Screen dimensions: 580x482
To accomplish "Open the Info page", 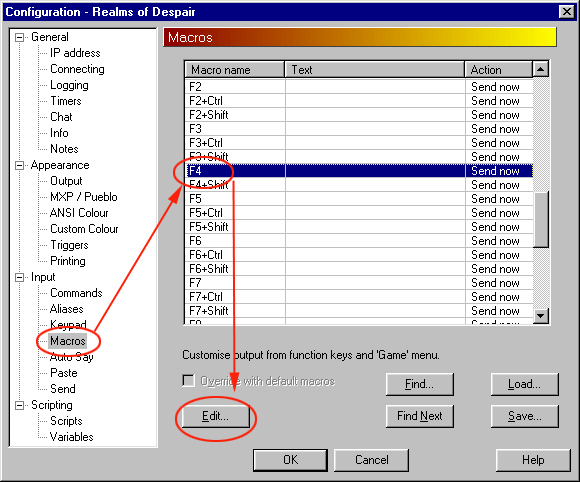I will click(x=59, y=133).
